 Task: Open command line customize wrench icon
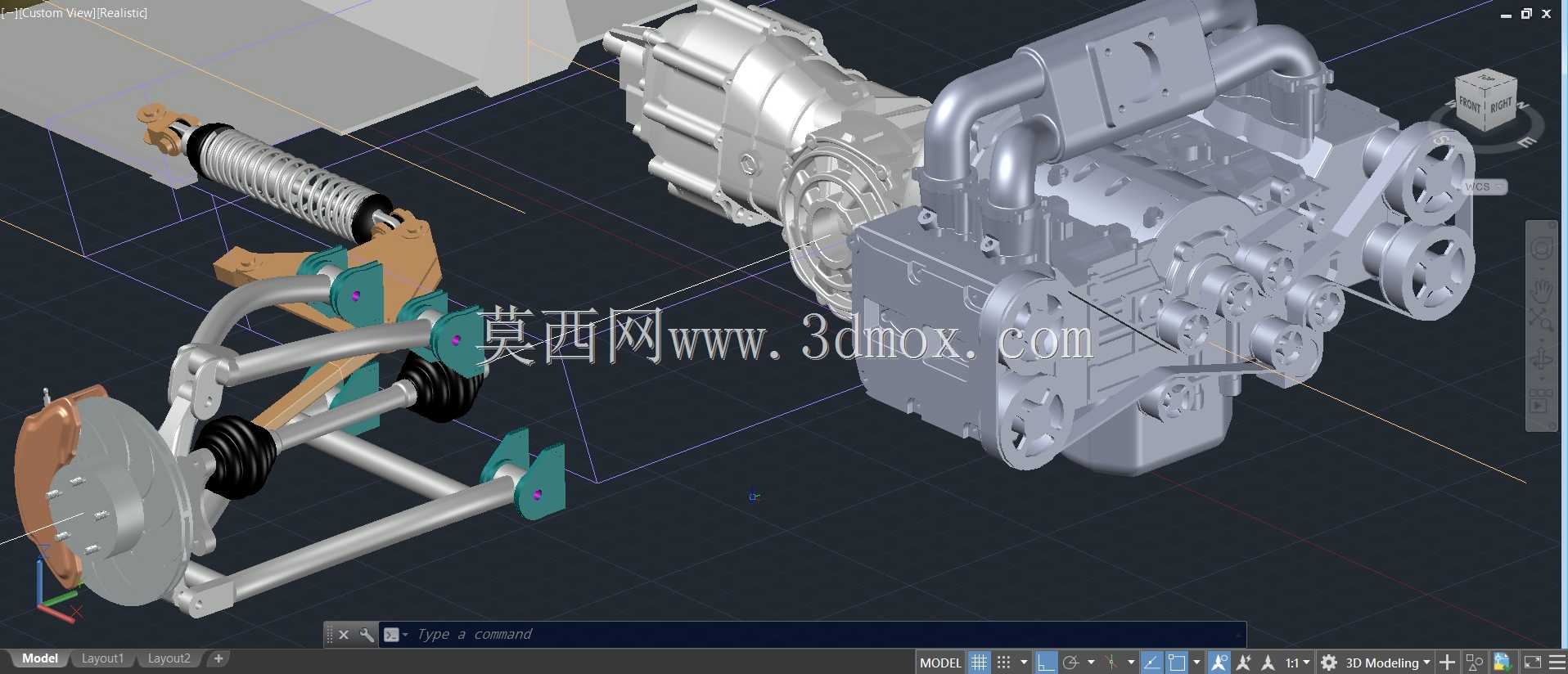(367, 635)
